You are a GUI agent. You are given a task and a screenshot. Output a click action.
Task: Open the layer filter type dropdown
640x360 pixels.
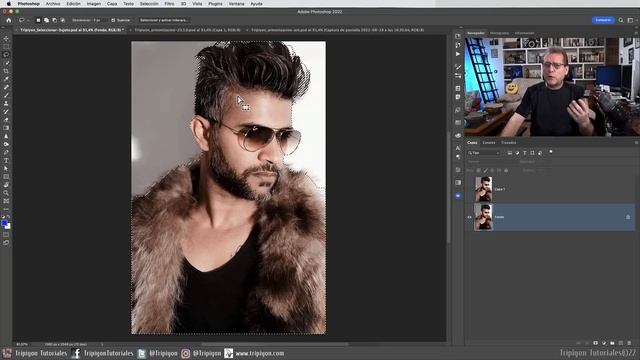484,153
